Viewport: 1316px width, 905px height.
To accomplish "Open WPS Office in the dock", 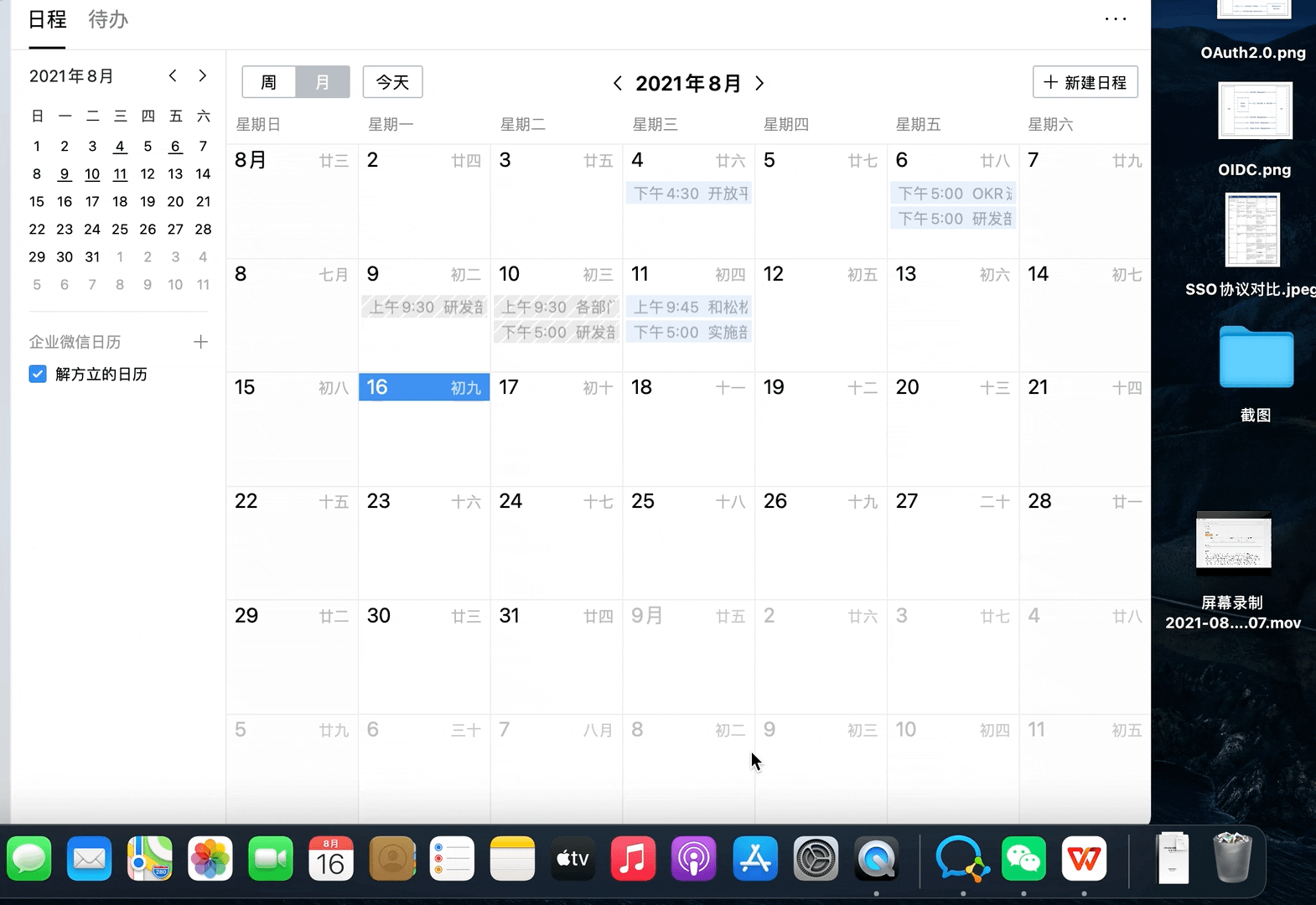I will tap(1084, 859).
